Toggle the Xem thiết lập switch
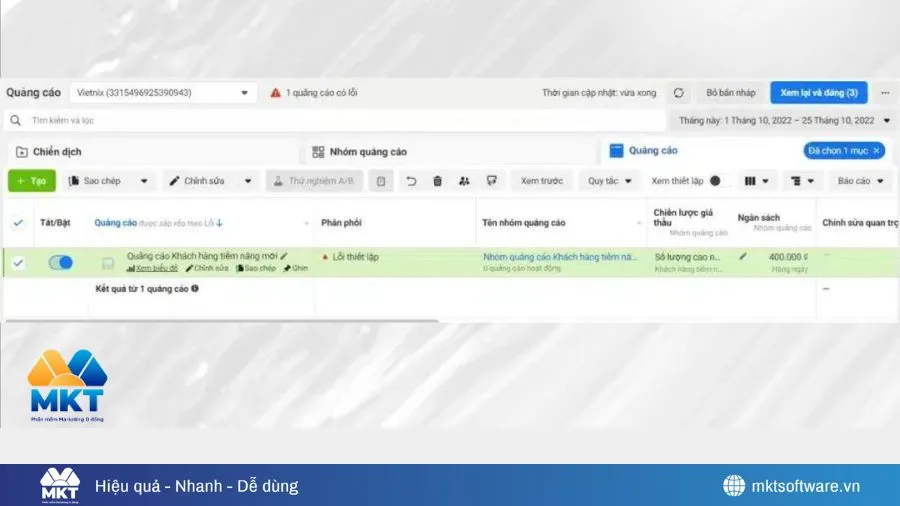Image resolution: width=900 pixels, height=506 pixels. coord(715,181)
